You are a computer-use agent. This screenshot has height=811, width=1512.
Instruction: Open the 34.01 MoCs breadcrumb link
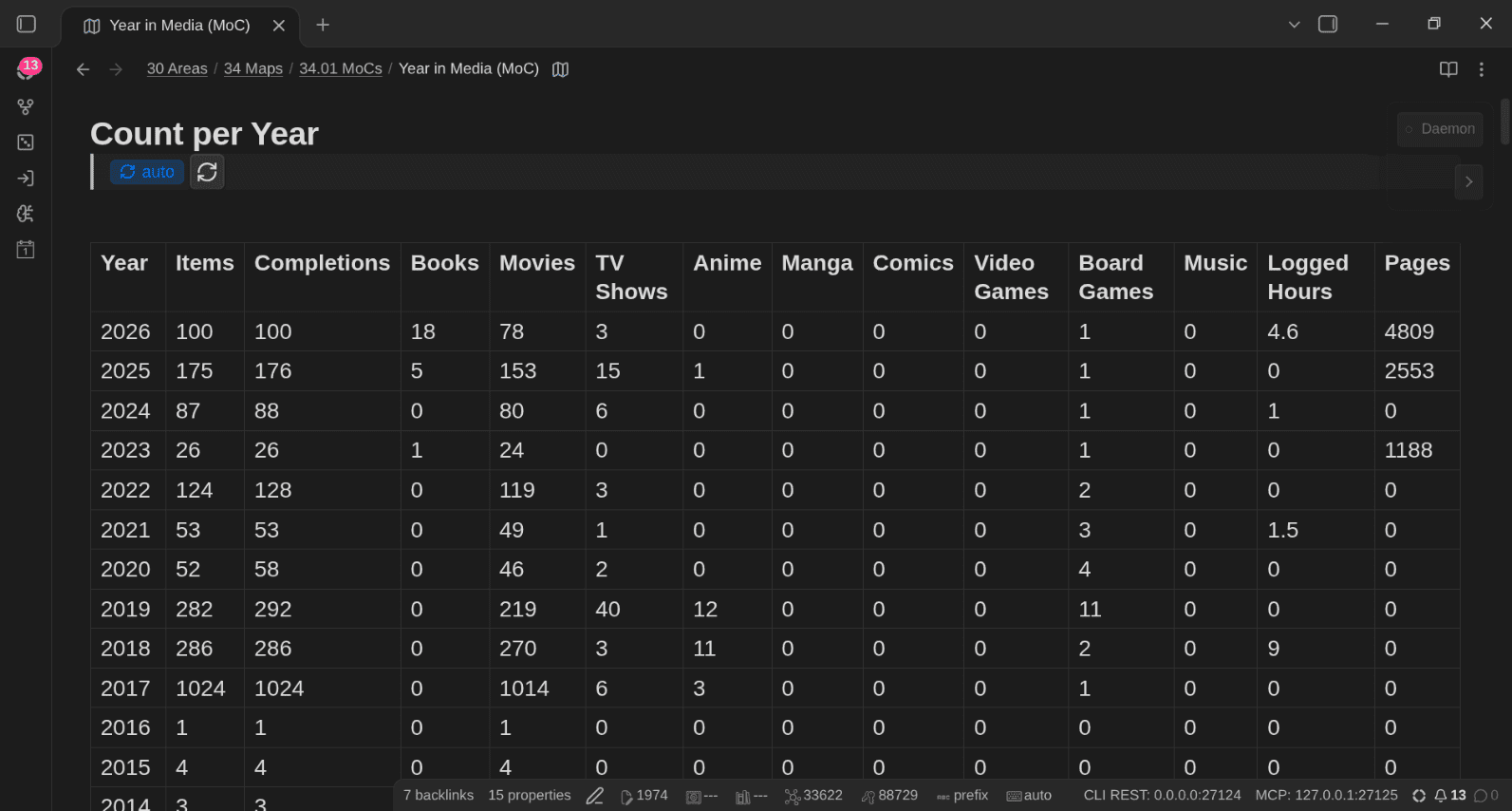click(341, 68)
